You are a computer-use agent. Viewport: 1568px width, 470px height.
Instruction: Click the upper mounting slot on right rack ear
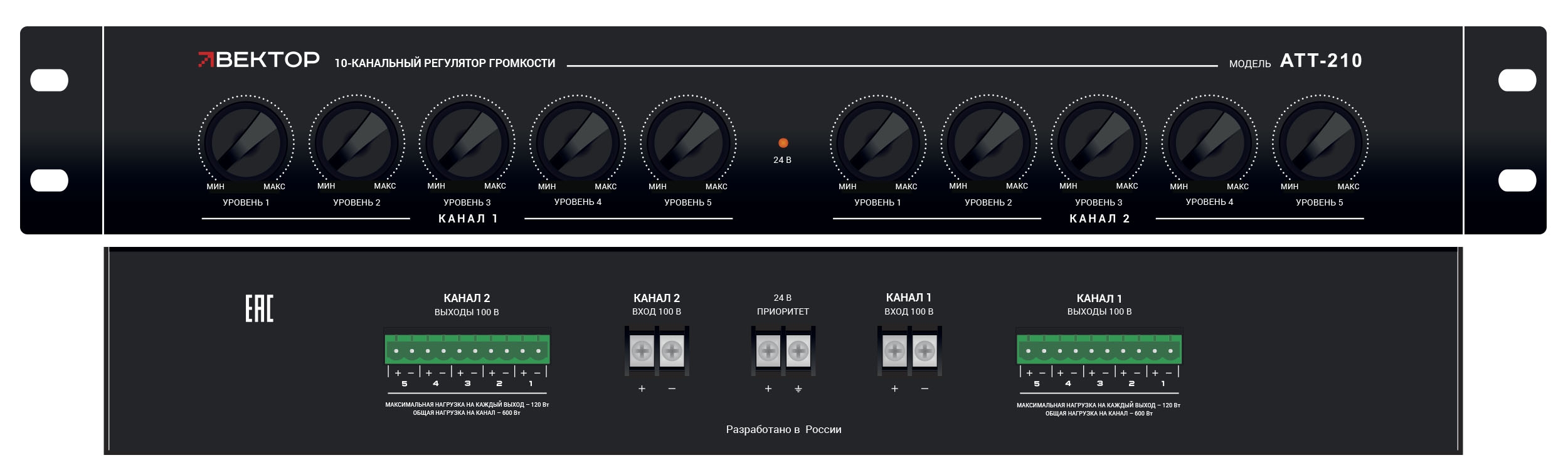click(x=1517, y=80)
